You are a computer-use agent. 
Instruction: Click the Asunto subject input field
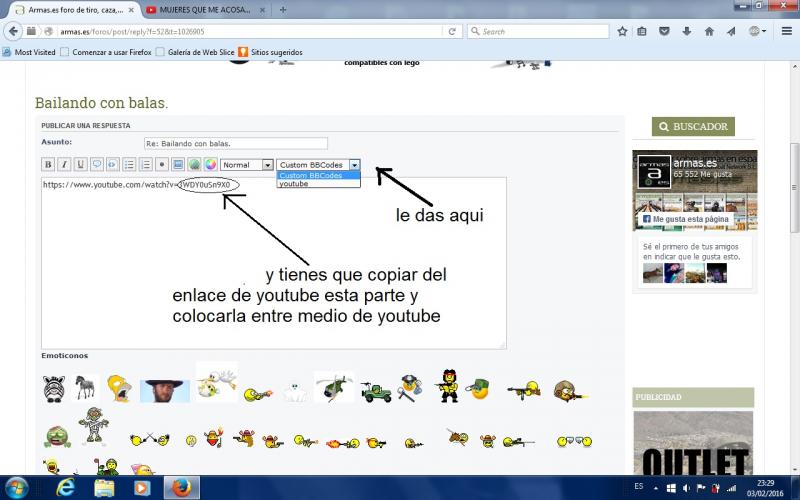[234, 143]
